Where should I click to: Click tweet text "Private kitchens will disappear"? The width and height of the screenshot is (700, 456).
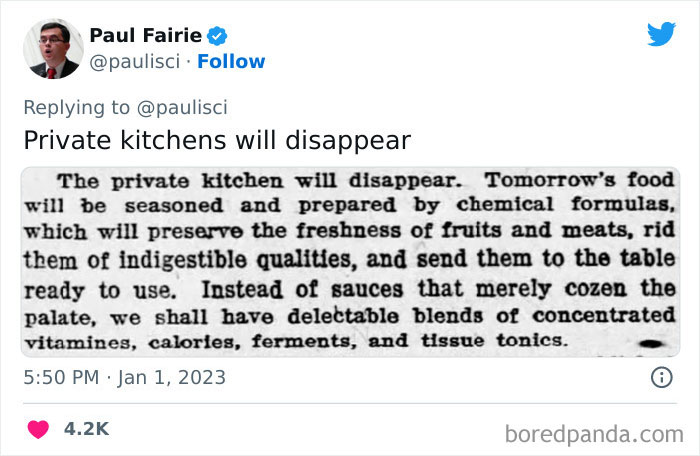pyautogui.click(x=217, y=140)
